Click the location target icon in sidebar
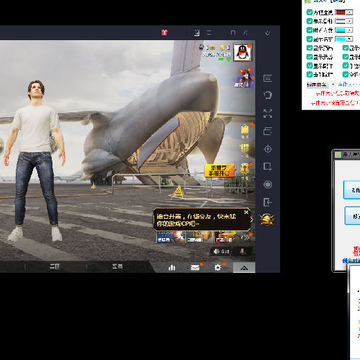Image resolution: width=360 pixels, height=360 pixels. (267, 149)
